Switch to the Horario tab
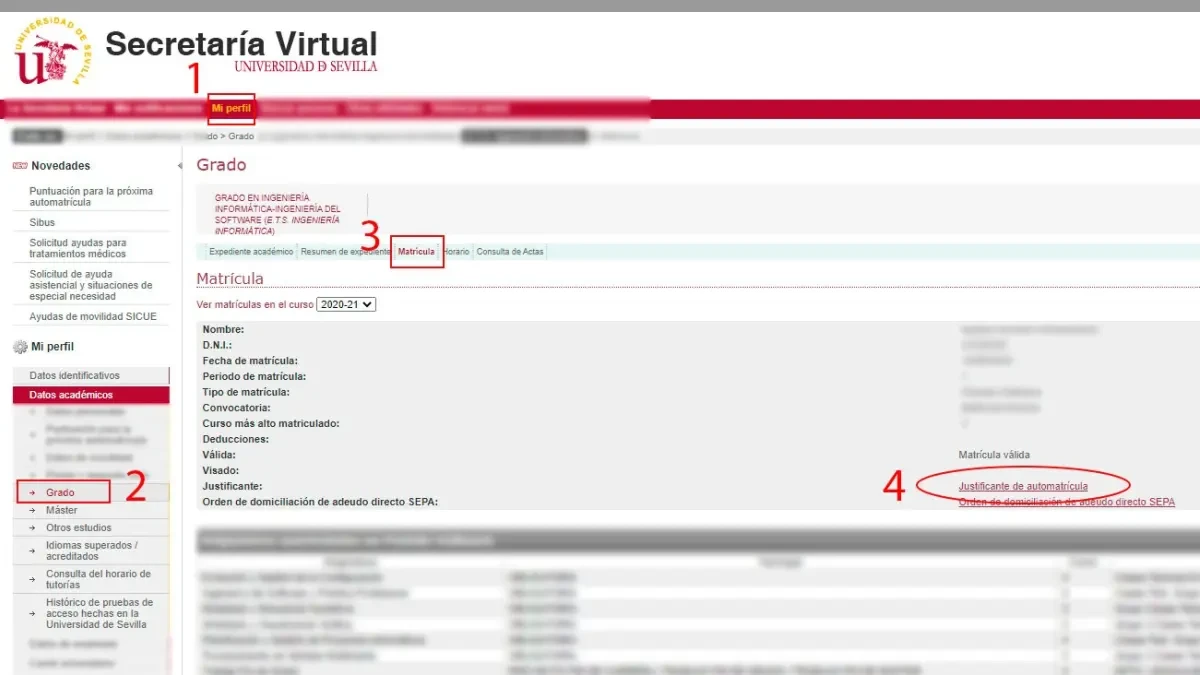The image size is (1200, 675). pyautogui.click(x=456, y=252)
